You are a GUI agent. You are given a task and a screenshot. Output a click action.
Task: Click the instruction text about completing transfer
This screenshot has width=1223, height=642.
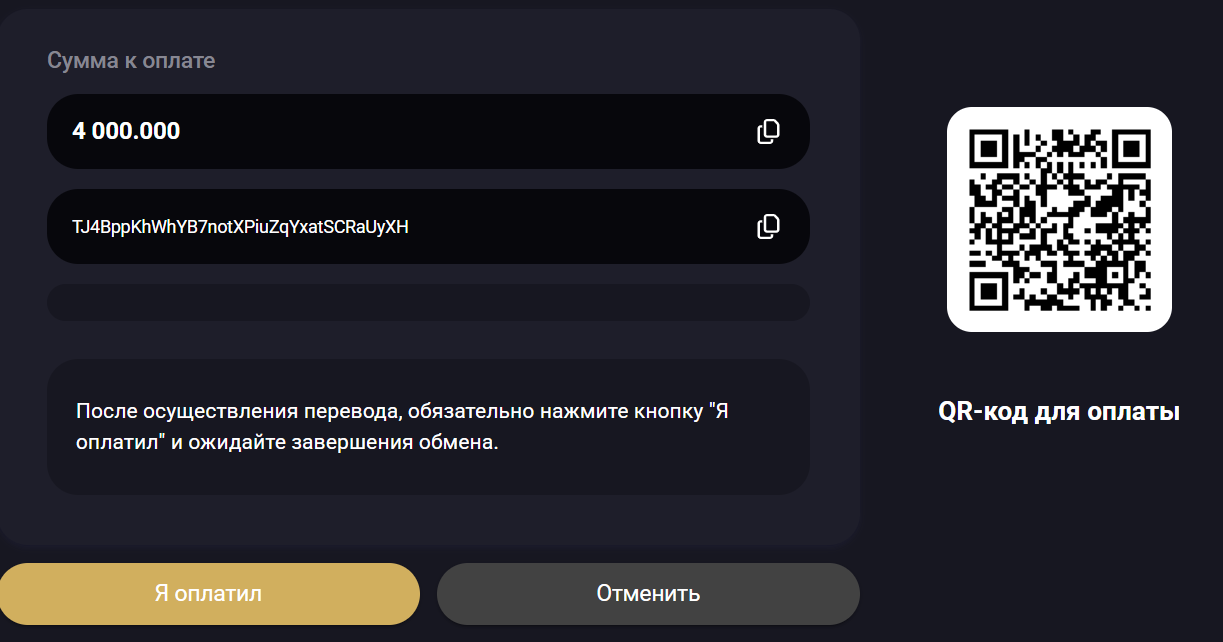point(428,427)
